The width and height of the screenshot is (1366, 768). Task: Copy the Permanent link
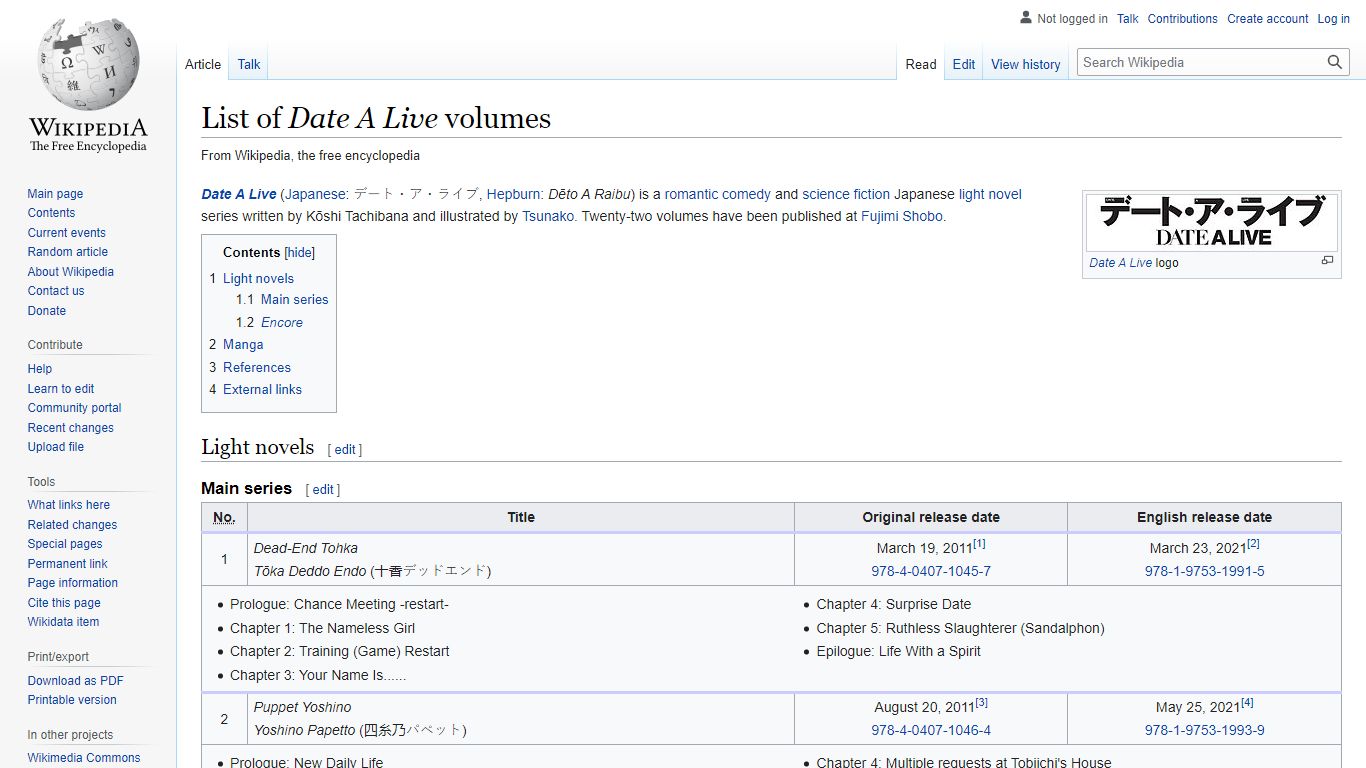[67, 564]
